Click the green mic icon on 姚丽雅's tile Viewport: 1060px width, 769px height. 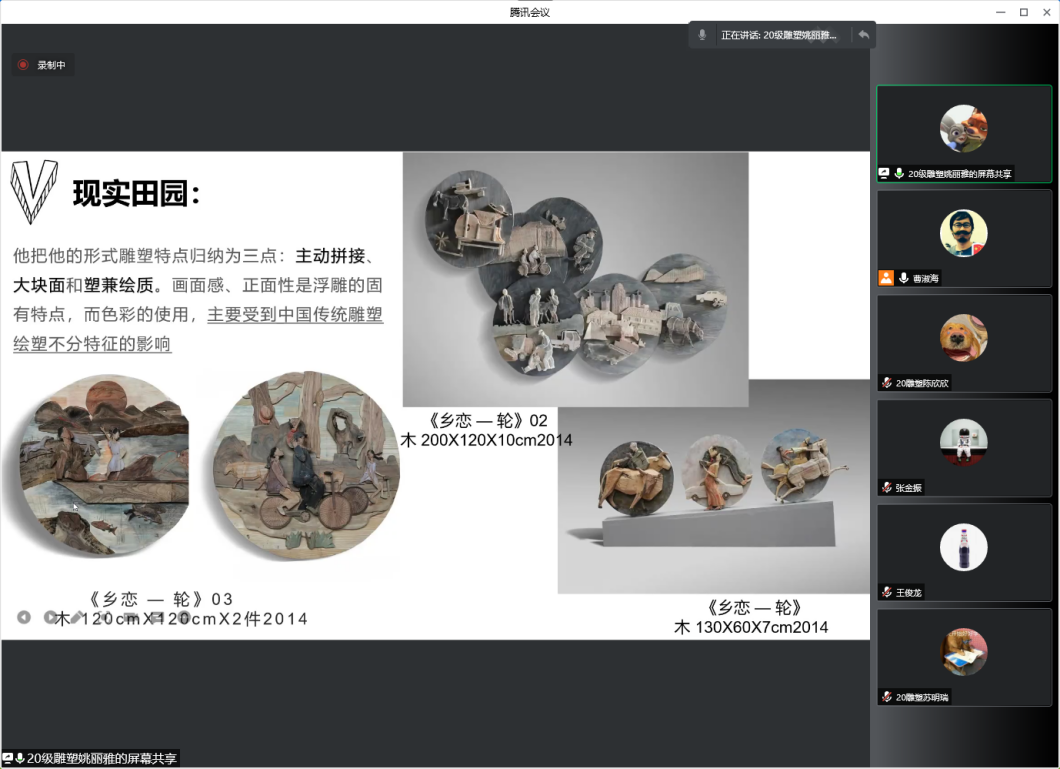click(899, 173)
